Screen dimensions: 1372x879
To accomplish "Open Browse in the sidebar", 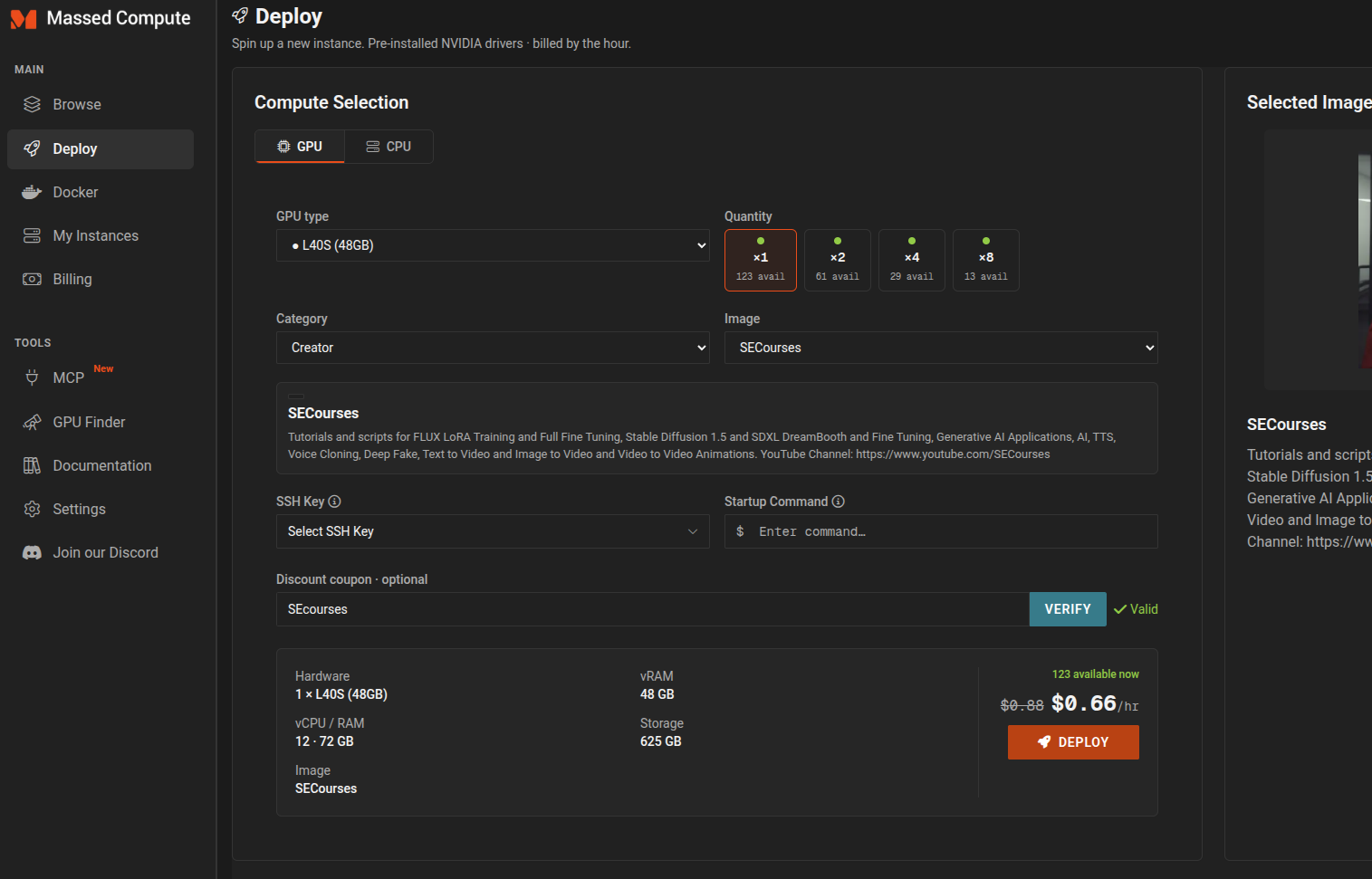I will coord(101,104).
